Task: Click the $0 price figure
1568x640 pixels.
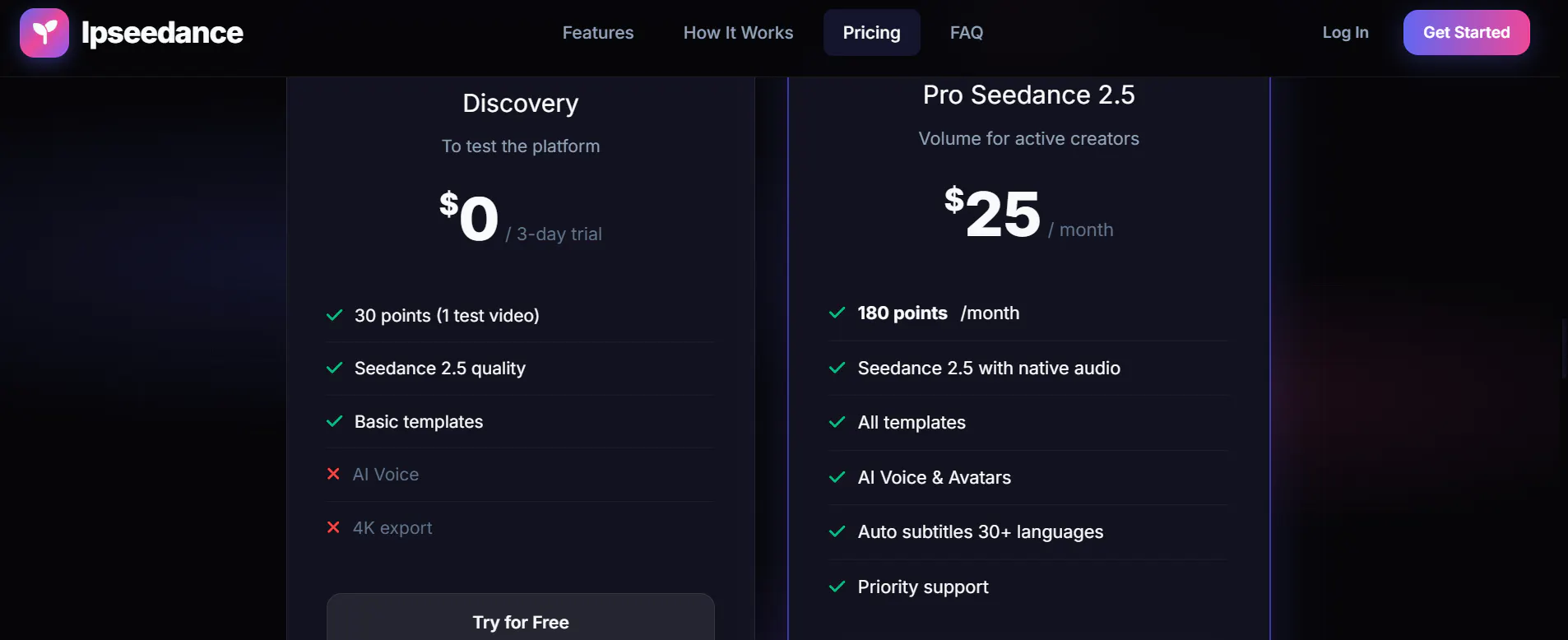Action: tap(469, 216)
